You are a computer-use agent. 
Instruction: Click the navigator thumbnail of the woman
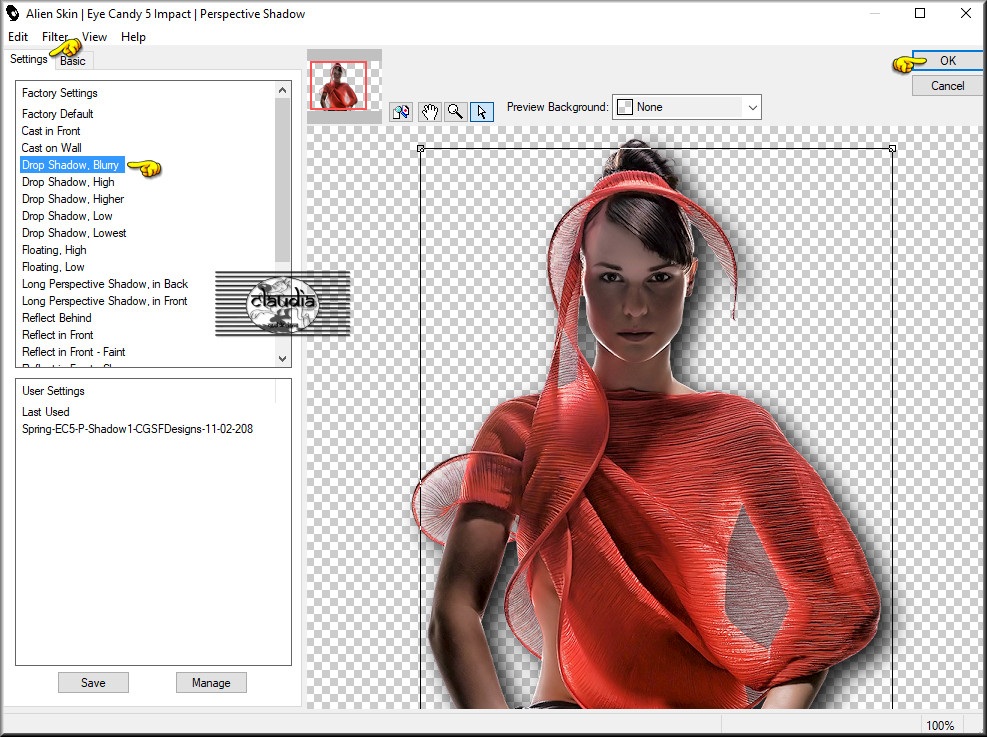point(338,86)
